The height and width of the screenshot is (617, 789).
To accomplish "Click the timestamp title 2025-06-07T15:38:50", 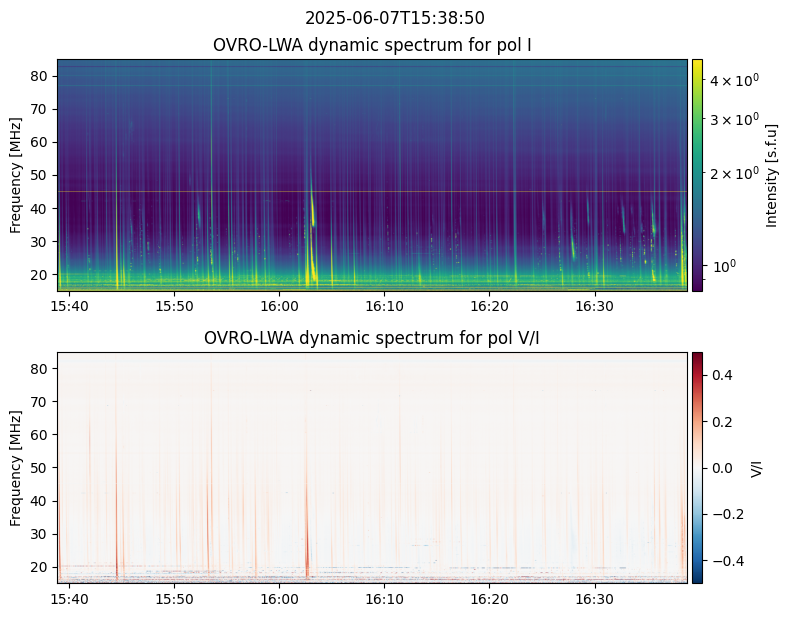I will (394, 18).
